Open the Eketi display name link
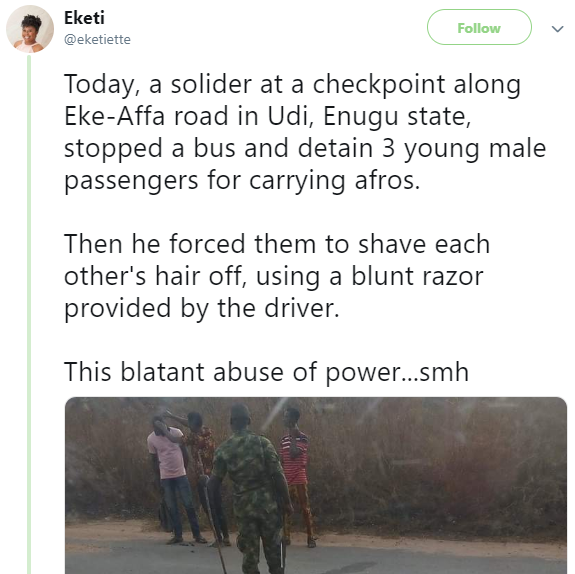 click(x=84, y=18)
